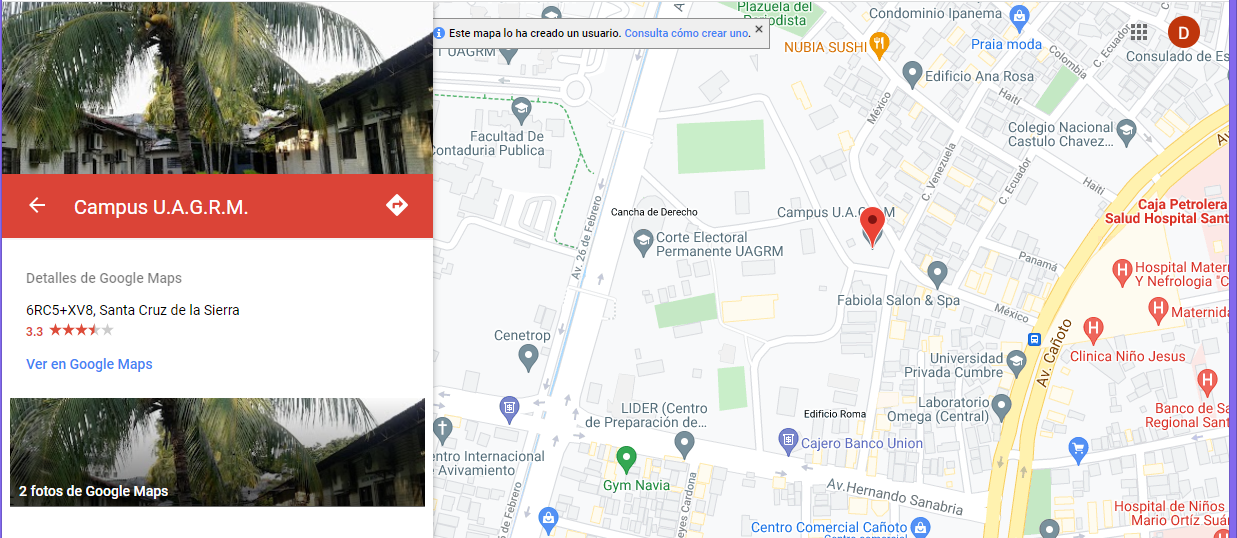
Task: Open the account avatar with letter D
Action: click(x=1183, y=32)
